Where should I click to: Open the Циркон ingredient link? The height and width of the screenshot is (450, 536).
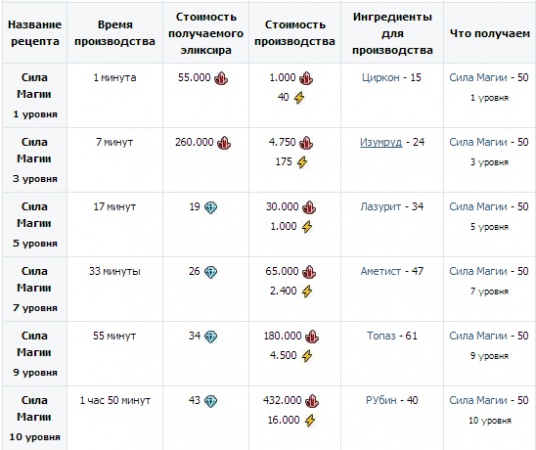coord(381,78)
